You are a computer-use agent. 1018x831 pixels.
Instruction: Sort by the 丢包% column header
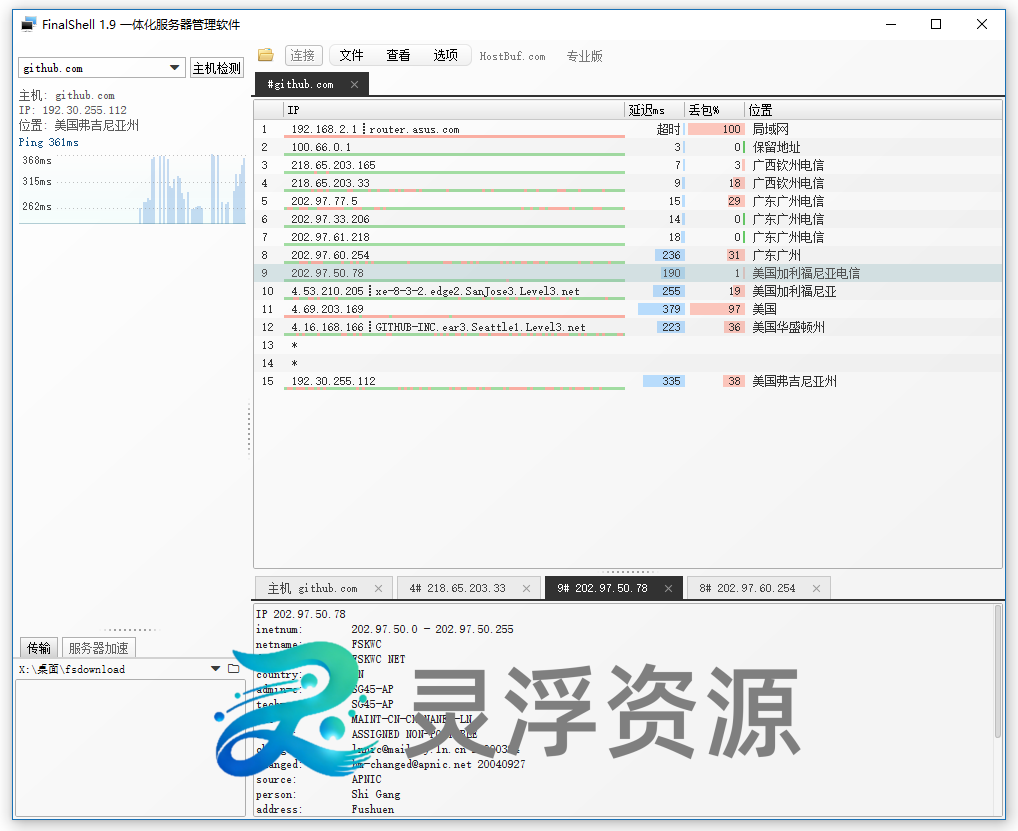pos(714,110)
